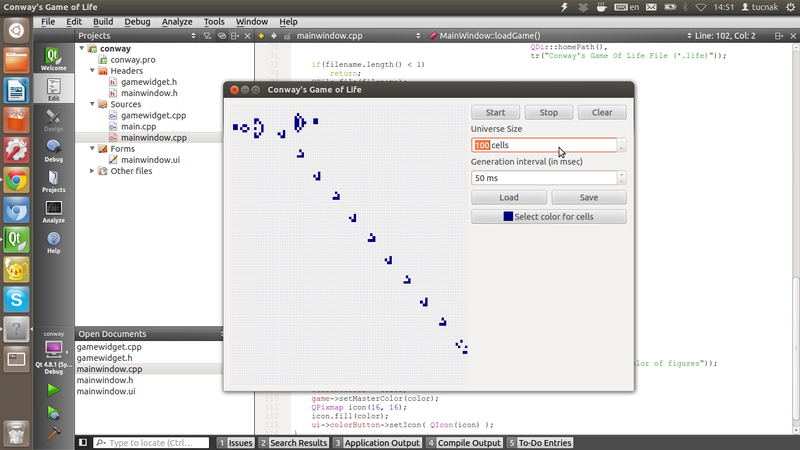The height and width of the screenshot is (450, 800).
Task: Select mainwindow.h in Open Documents list
Action: pyautogui.click(x=105, y=380)
